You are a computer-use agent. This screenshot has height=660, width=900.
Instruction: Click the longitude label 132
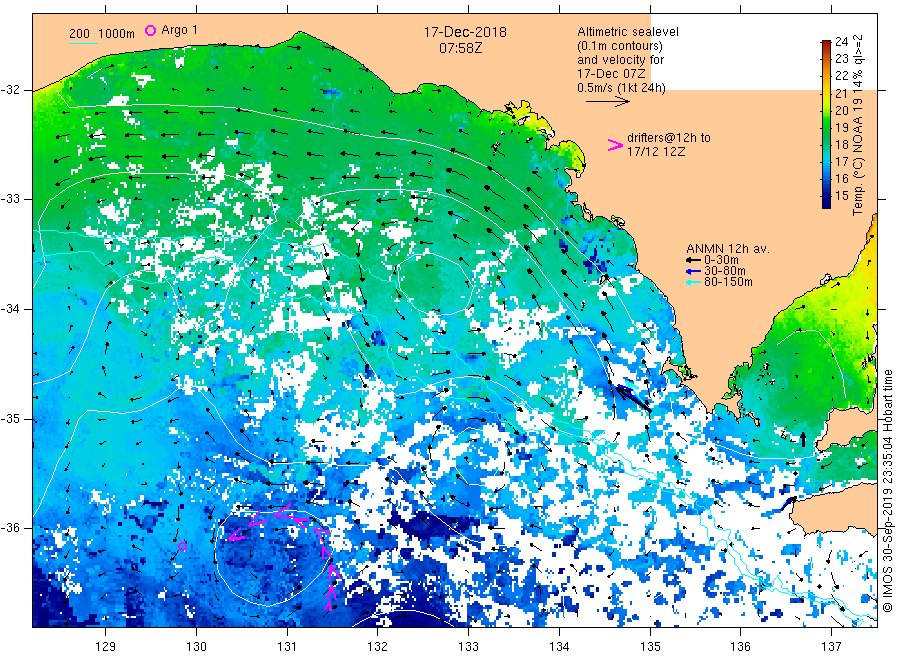click(x=378, y=647)
